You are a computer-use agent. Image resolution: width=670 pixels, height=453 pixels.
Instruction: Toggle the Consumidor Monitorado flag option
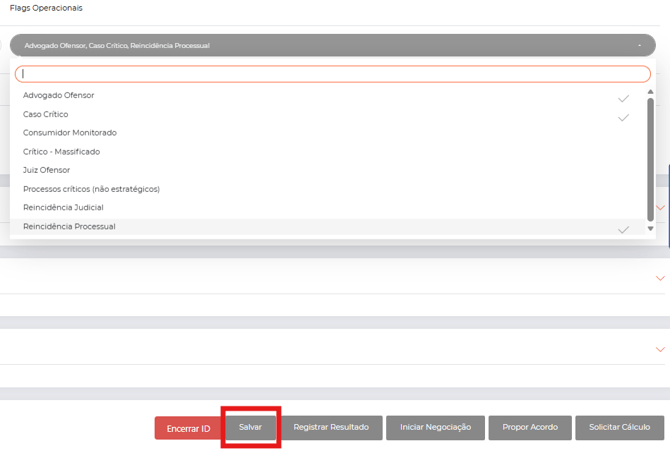pyautogui.click(x=70, y=133)
